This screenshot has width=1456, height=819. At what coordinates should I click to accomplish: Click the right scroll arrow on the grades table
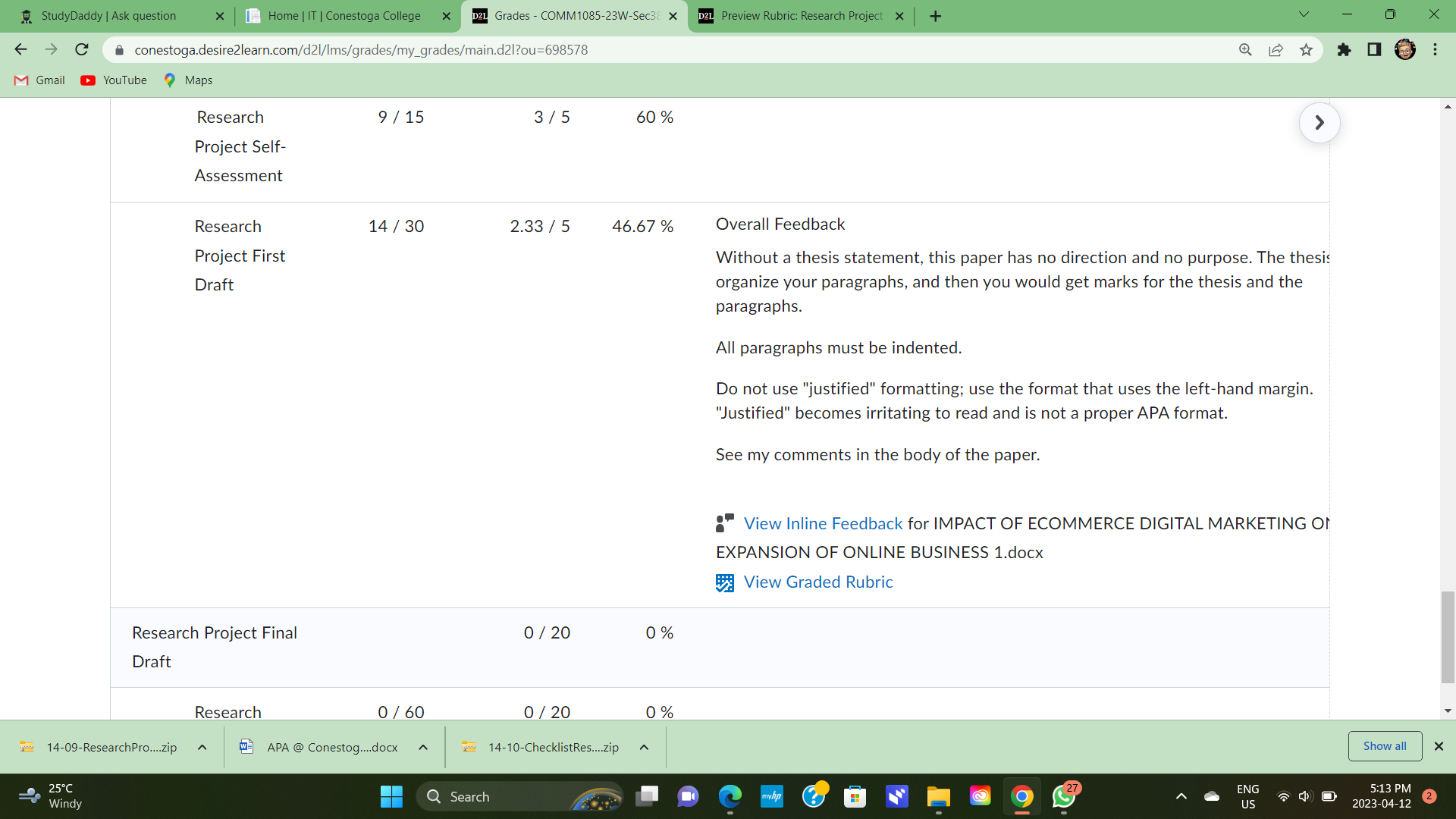(x=1319, y=123)
